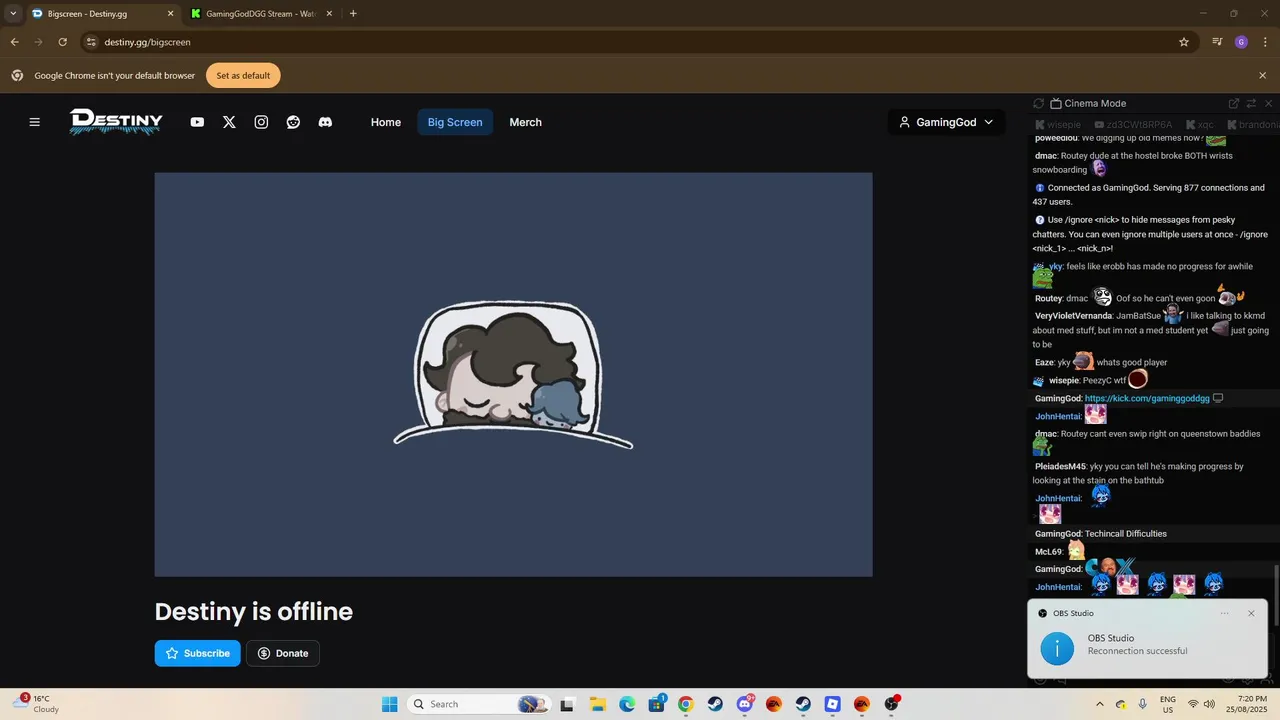Image resolution: width=1280 pixels, height=720 pixels.
Task: Close the chat panel
Action: (x=1268, y=103)
